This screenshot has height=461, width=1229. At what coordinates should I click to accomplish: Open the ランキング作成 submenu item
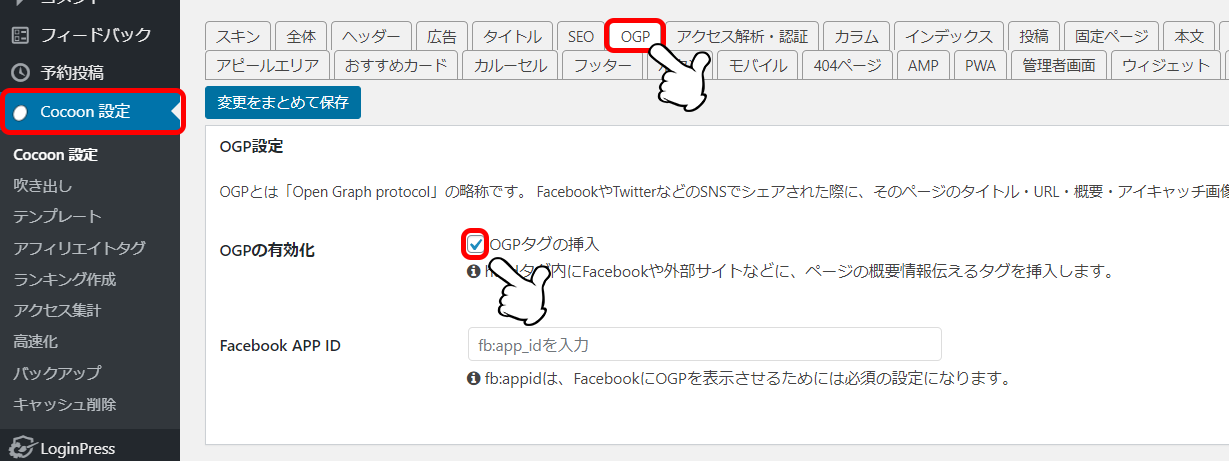coord(64,279)
